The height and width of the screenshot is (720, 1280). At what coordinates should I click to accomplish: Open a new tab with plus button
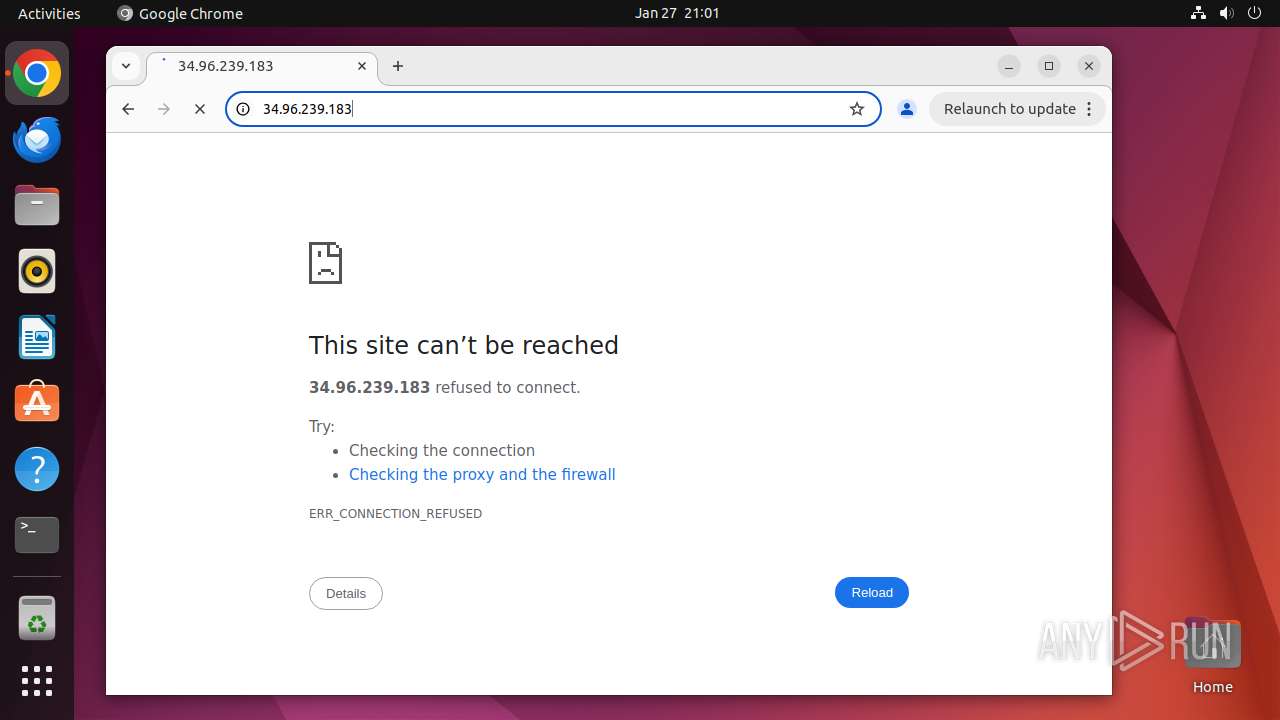tap(398, 66)
